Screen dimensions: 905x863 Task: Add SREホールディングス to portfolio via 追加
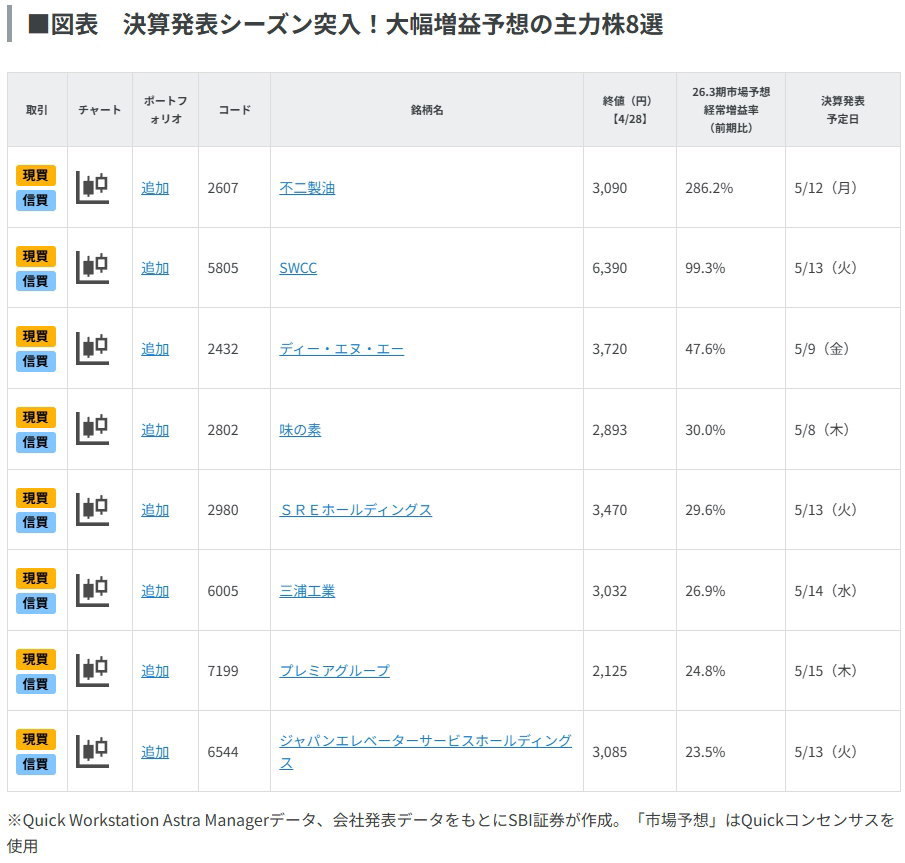click(155, 510)
